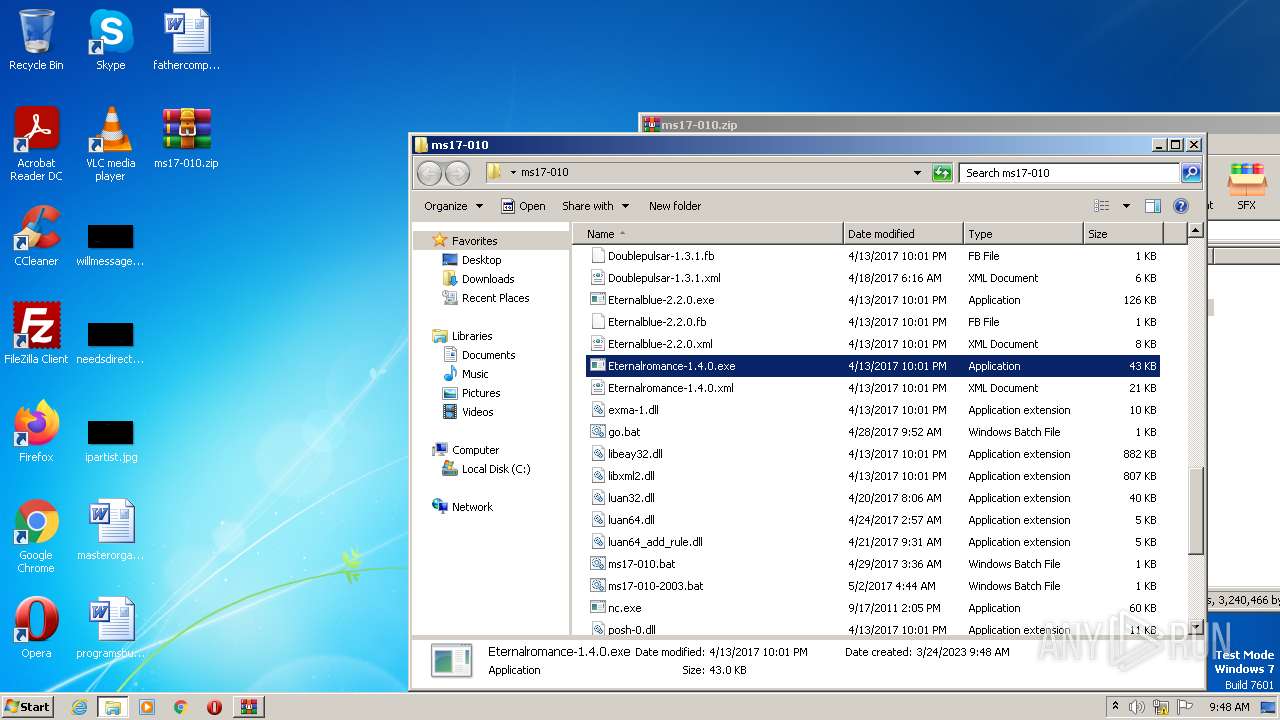Screen dimensions: 1280x720
Task: Sort files by Date modified column
Action: coord(903,234)
